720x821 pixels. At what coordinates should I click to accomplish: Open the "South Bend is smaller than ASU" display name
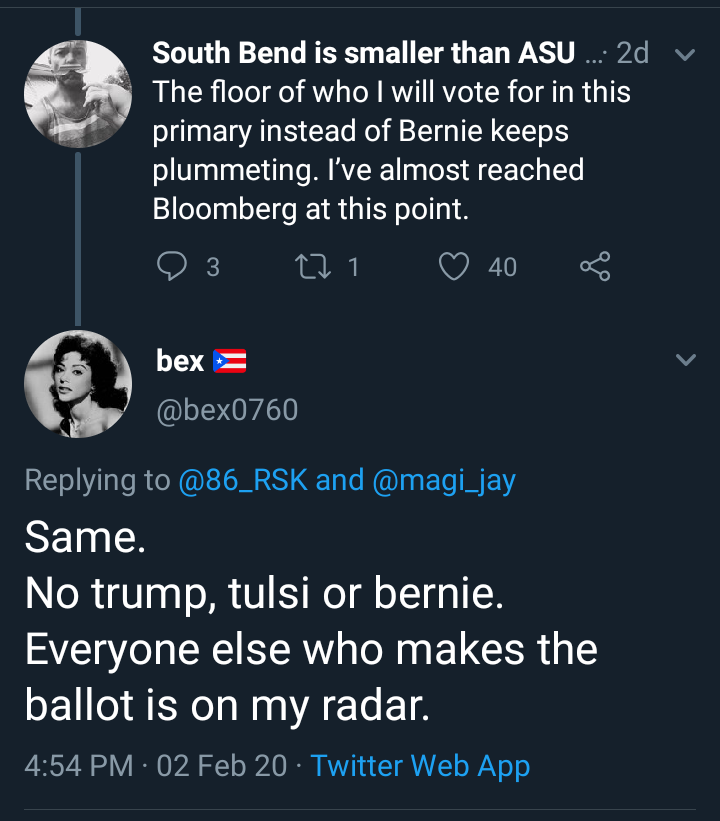click(363, 54)
